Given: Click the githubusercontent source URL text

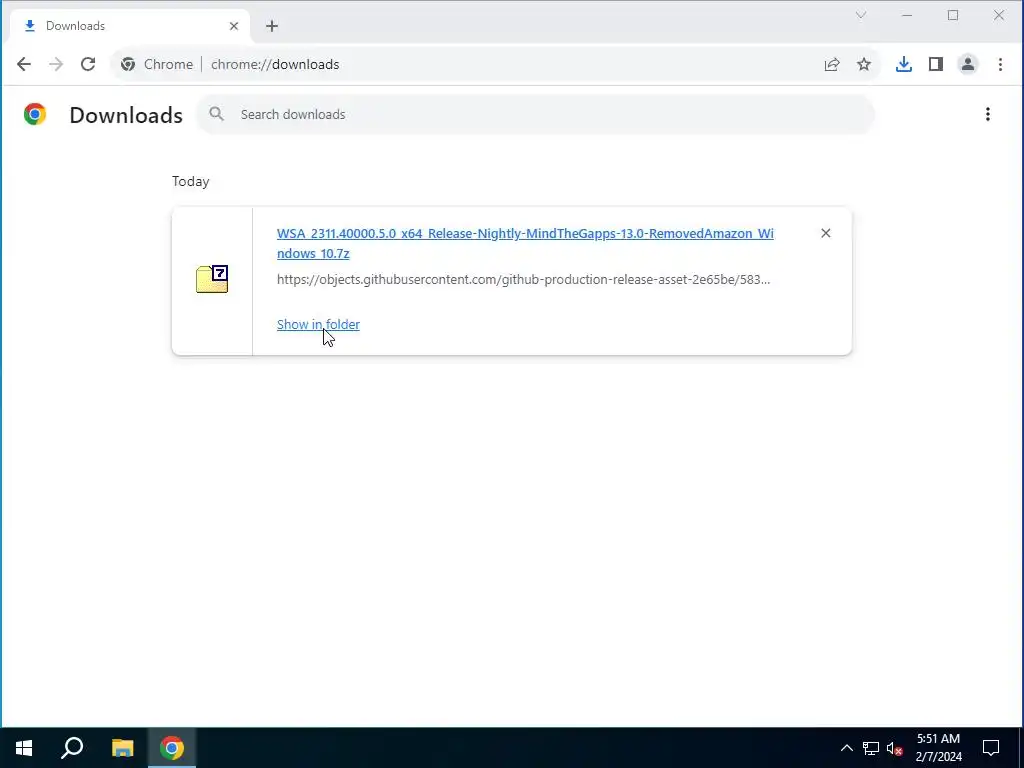Looking at the screenshot, I should pos(523,280).
